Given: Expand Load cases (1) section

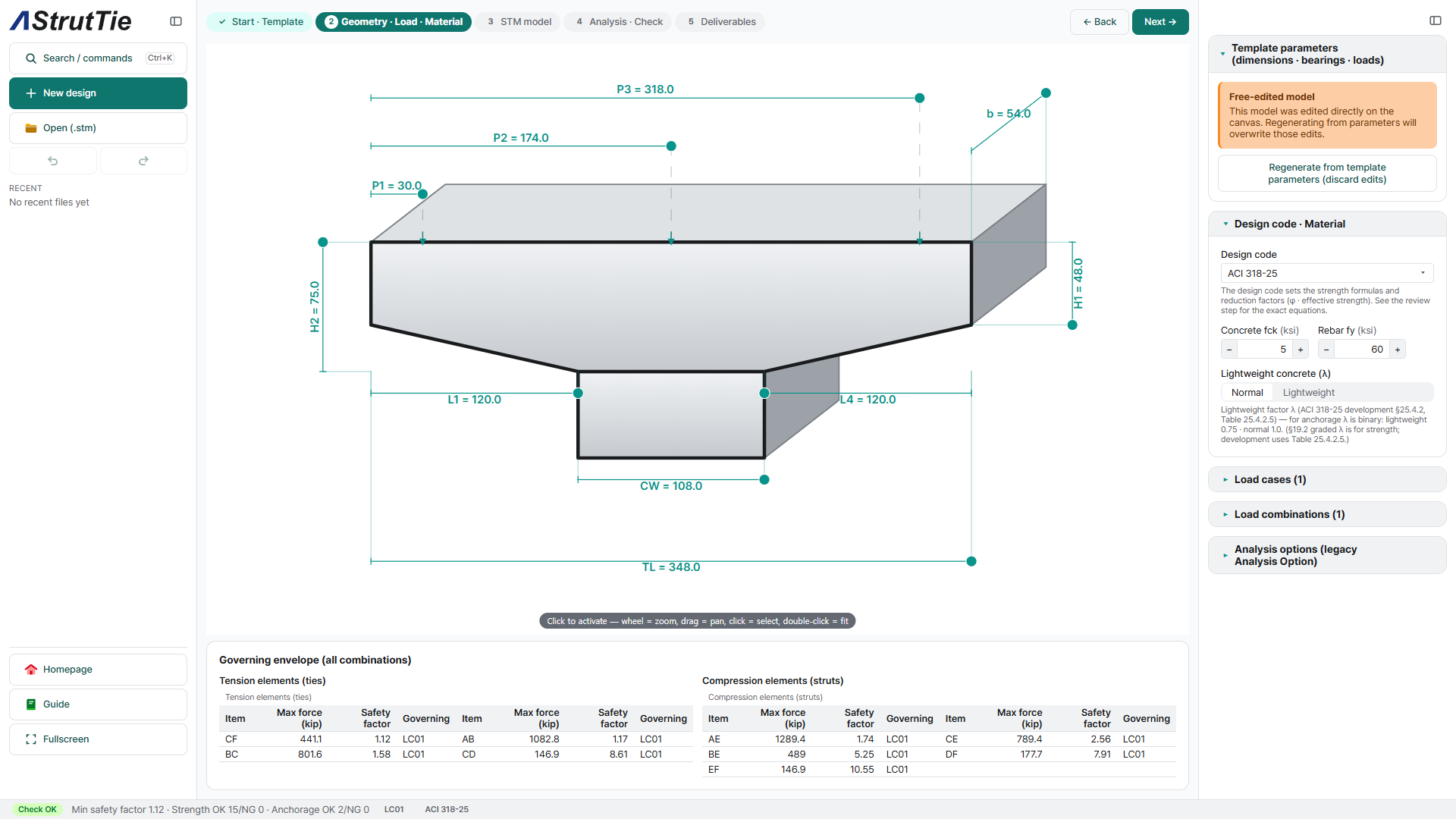Looking at the screenshot, I should (1327, 479).
